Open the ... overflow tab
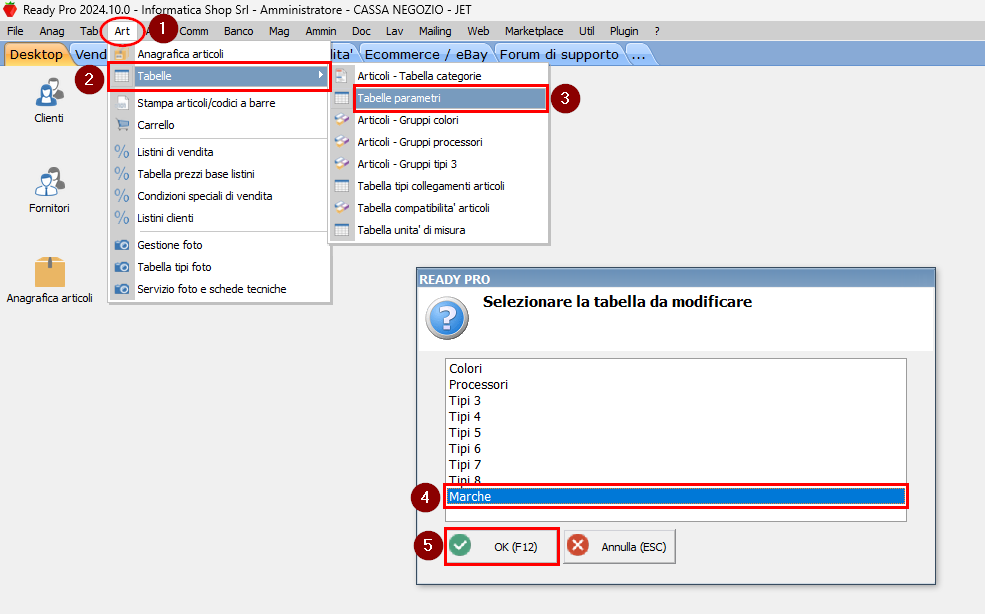This screenshot has width=985, height=614. coord(639,55)
